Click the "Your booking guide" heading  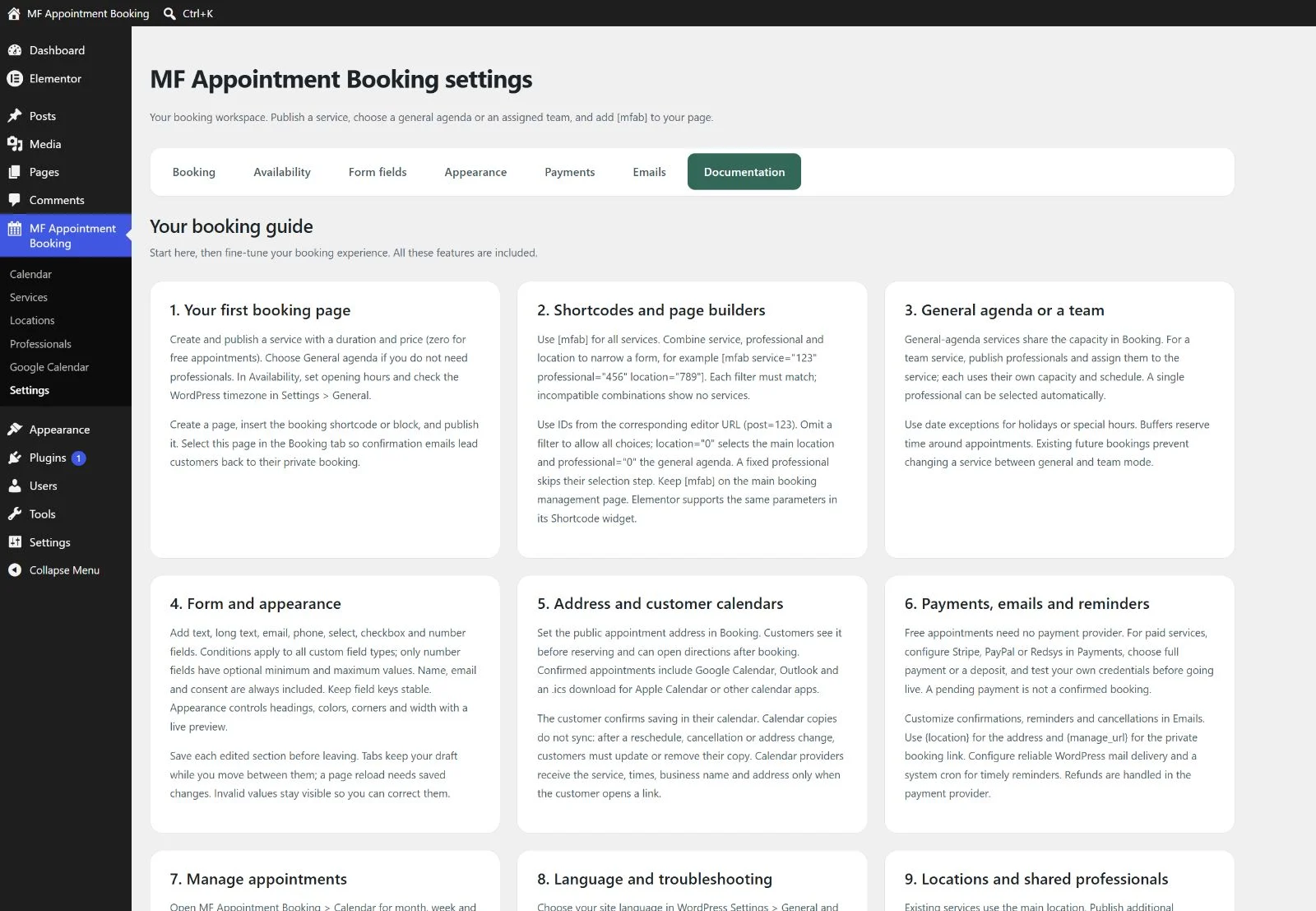click(x=231, y=226)
